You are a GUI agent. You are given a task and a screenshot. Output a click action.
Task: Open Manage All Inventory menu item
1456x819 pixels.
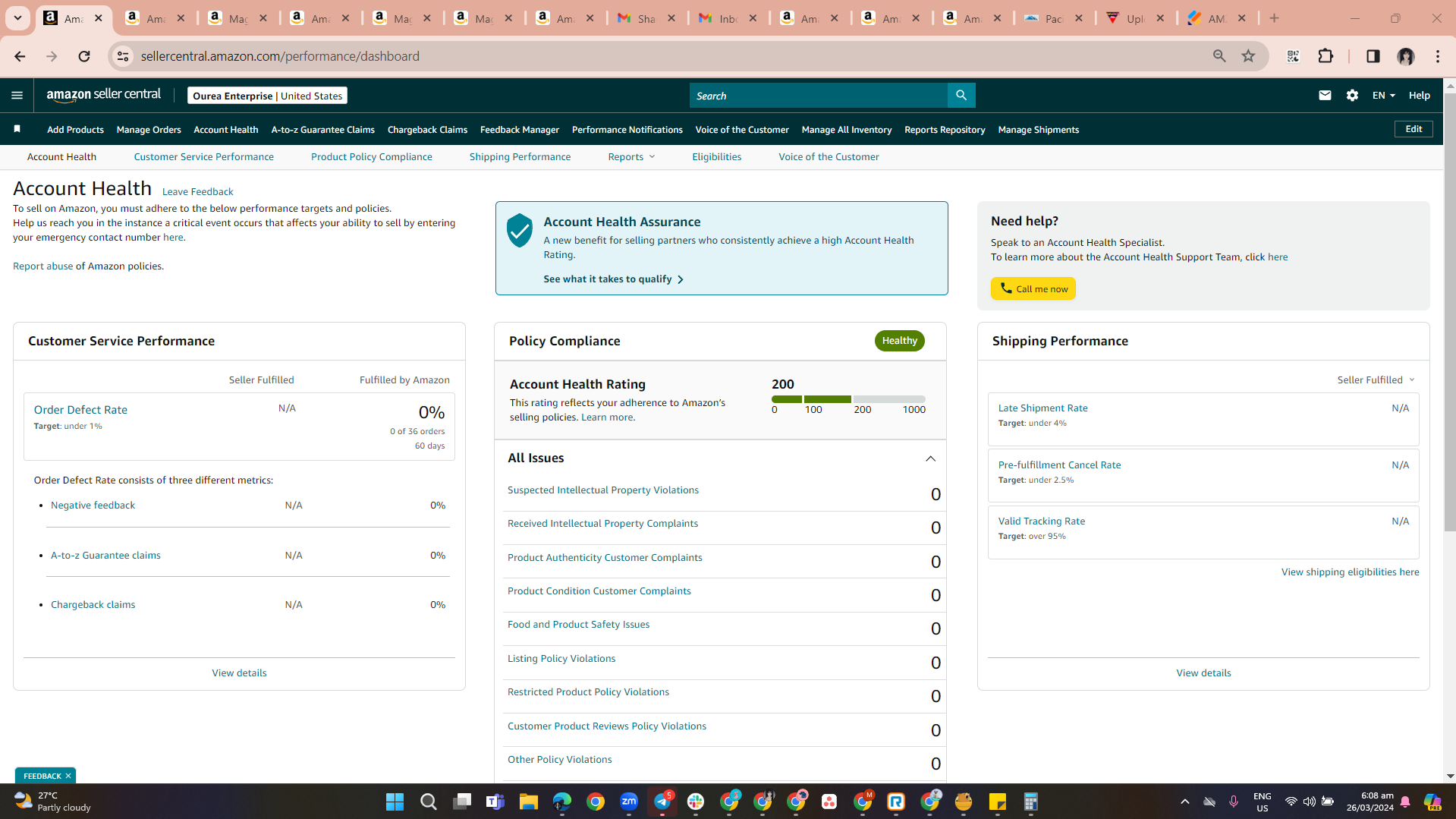pyautogui.click(x=847, y=130)
